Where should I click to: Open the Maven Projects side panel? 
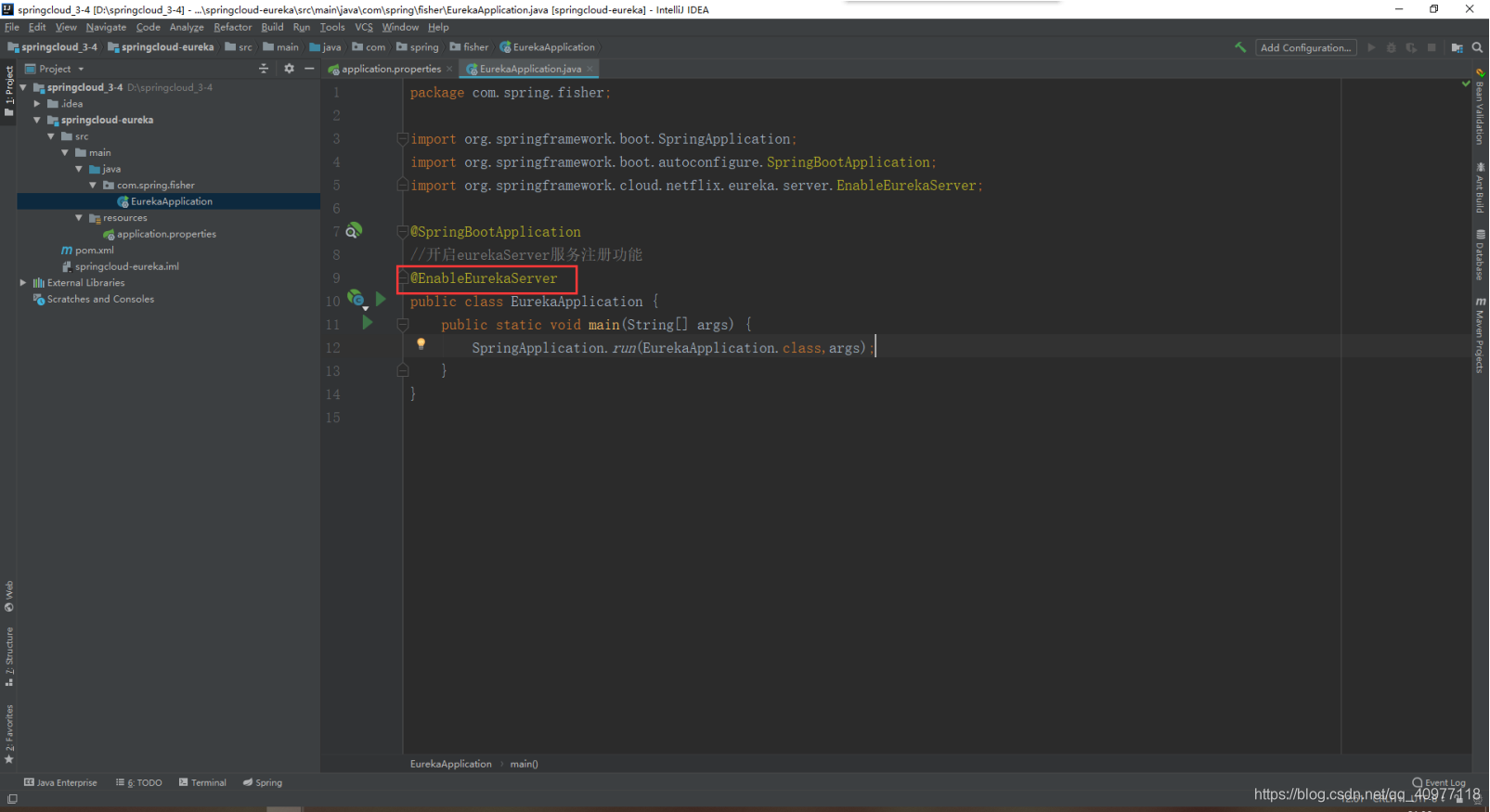[x=1480, y=336]
